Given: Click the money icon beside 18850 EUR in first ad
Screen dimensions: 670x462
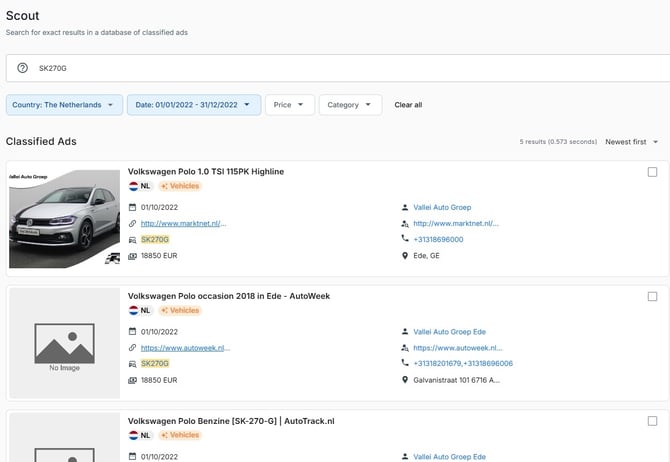Looking at the screenshot, I should (132, 256).
